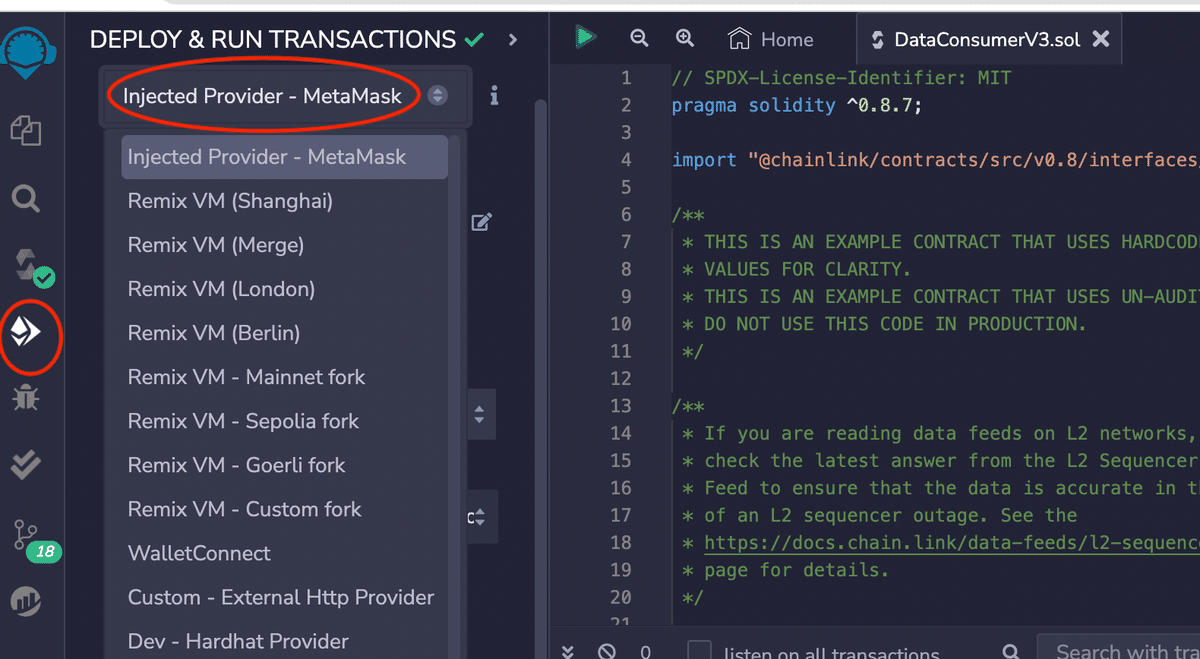Click the VALUES FOR CLARITY comment line

coord(798,269)
